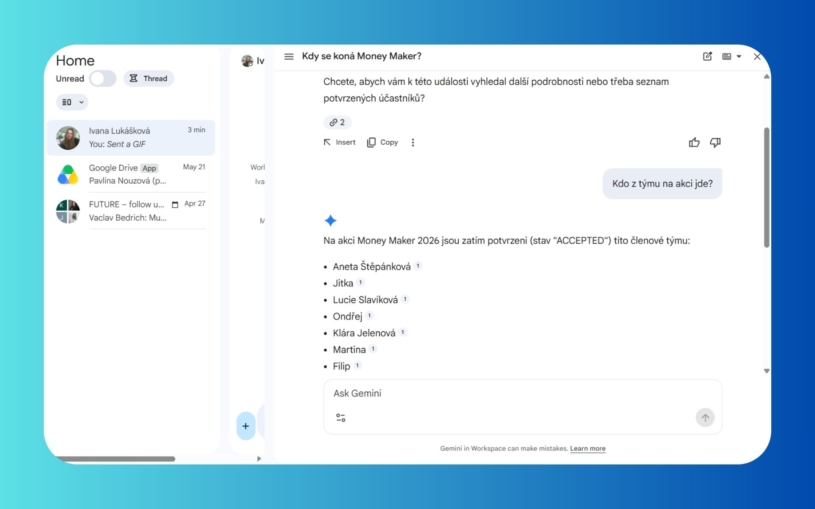
Task: Open more options three-dot menu
Action: point(413,142)
